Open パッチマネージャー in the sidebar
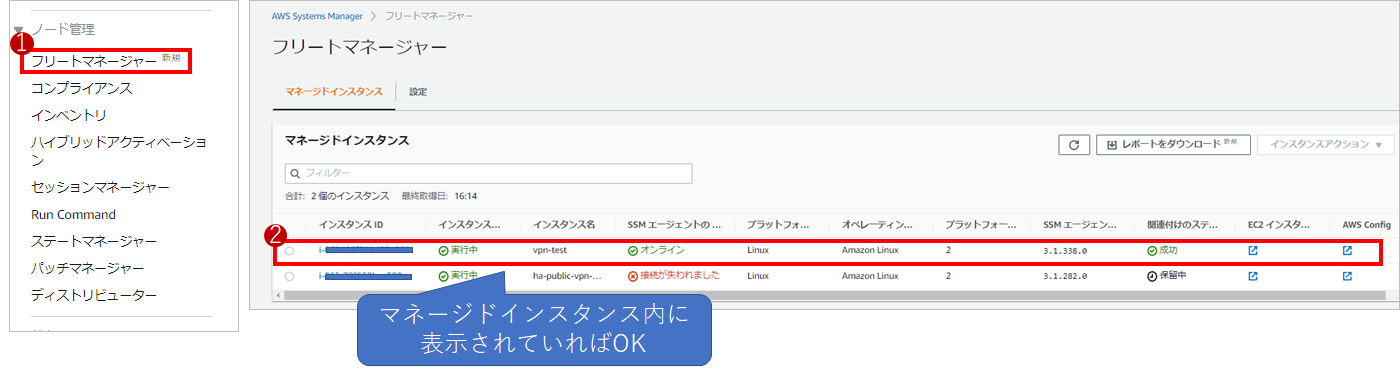Image resolution: width=1400 pixels, height=374 pixels. click(88, 268)
